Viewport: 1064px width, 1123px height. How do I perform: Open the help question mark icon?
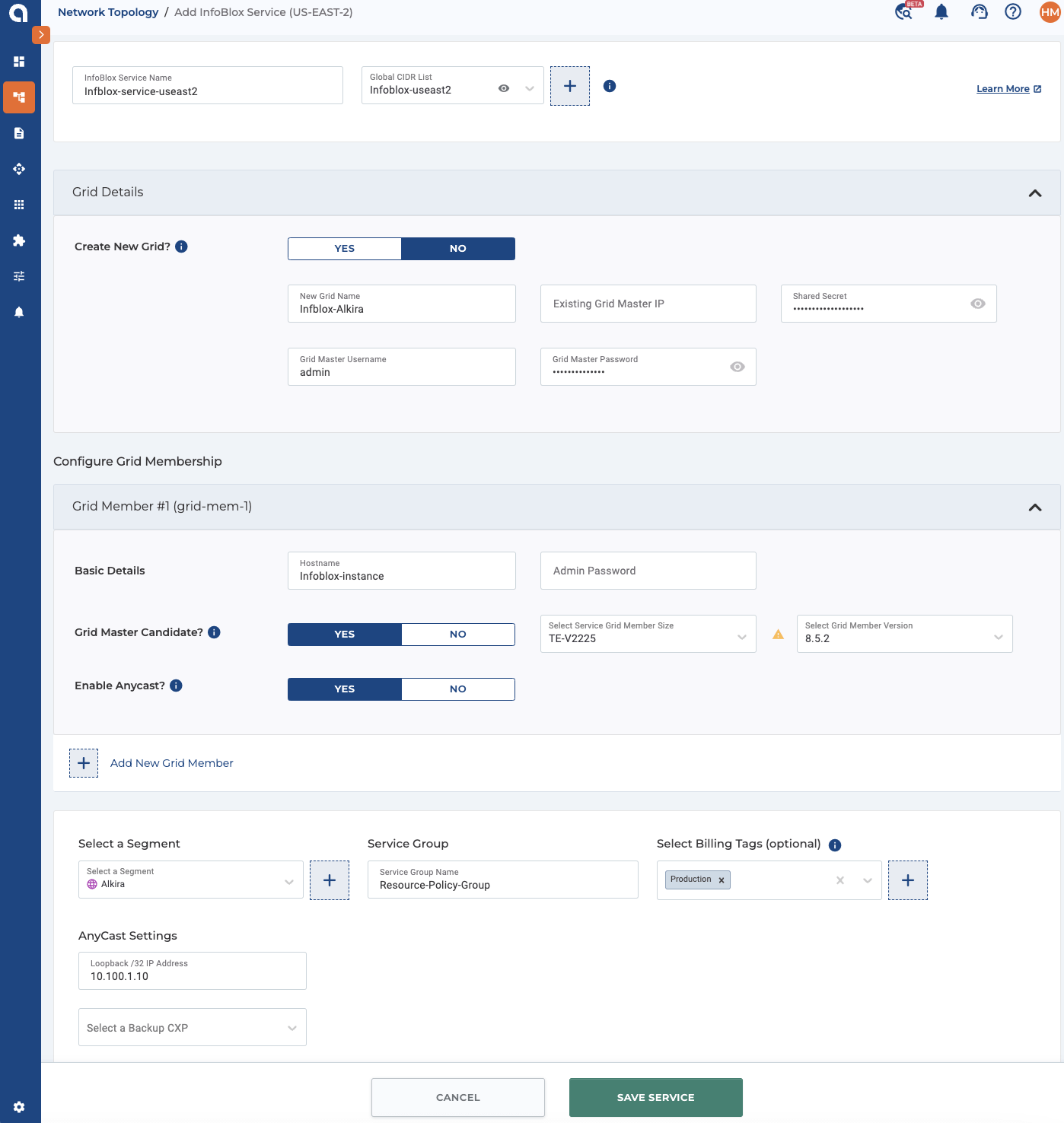(1013, 11)
